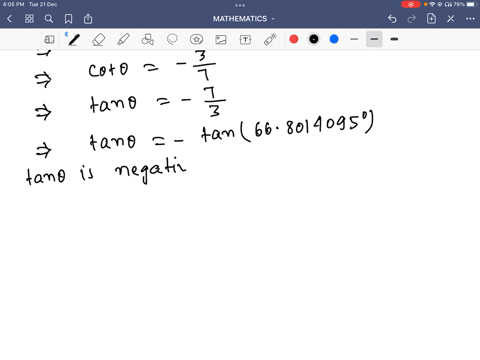The width and height of the screenshot is (480, 360).
Task: Choose the red pen color
Action: pyautogui.click(x=294, y=39)
